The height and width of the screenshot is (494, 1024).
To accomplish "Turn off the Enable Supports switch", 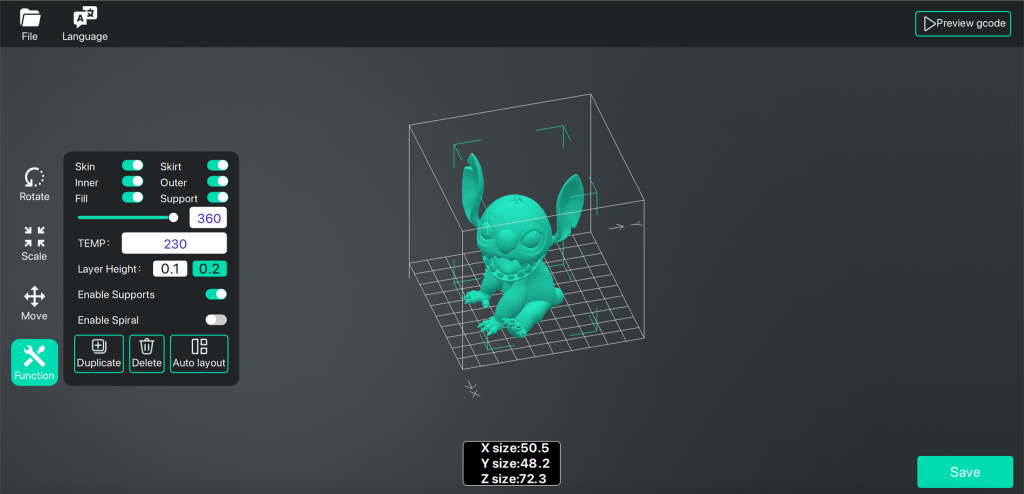I will [x=216, y=295].
